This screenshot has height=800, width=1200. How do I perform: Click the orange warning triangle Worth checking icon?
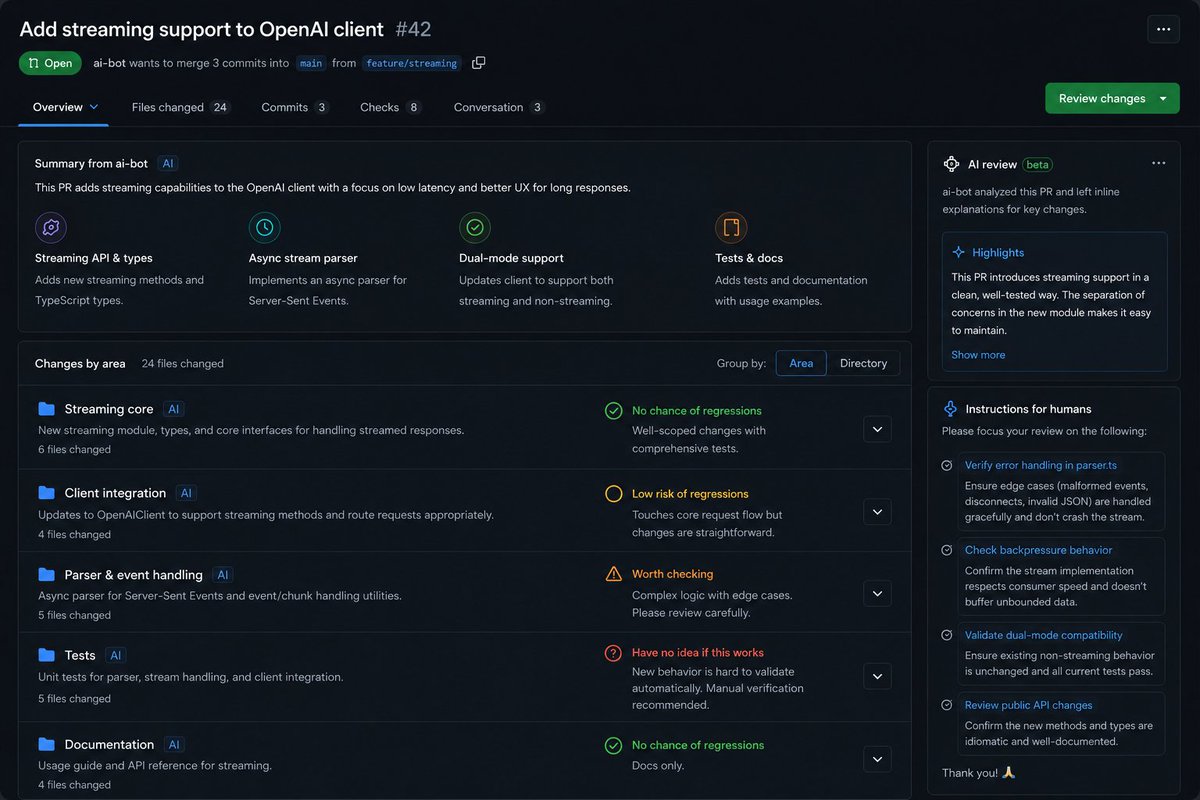(614, 574)
